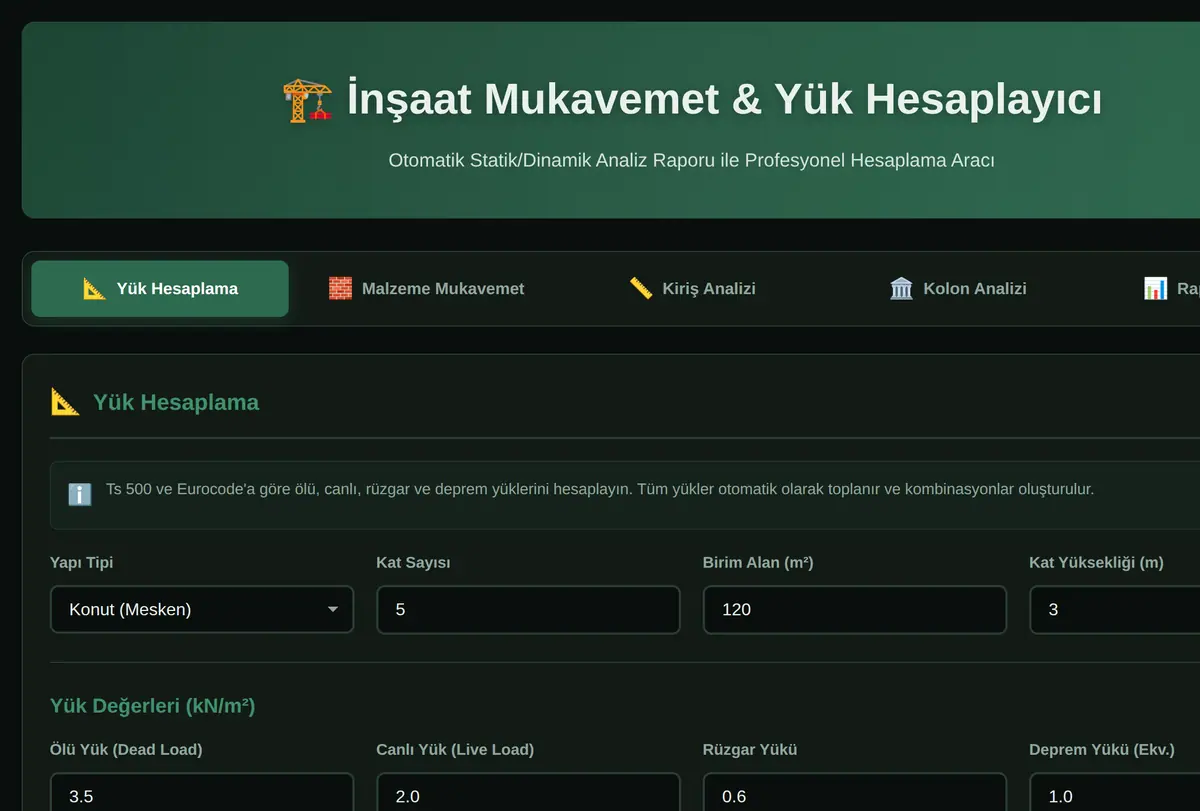
Task: Click the Canlı Yük (Live Load) input
Action: pos(528,792)
